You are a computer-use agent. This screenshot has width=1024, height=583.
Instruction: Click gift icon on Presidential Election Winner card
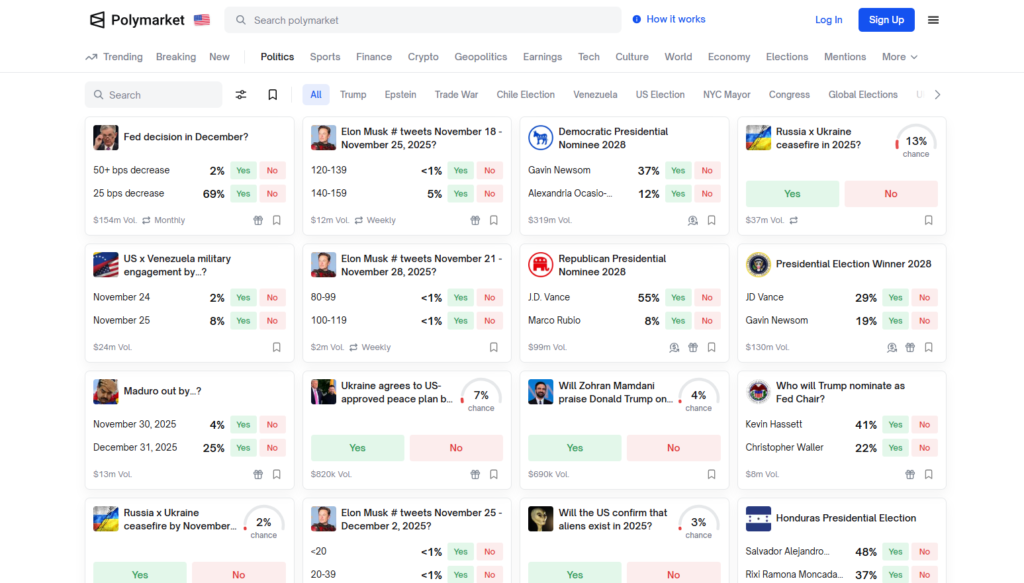(910, 347)
